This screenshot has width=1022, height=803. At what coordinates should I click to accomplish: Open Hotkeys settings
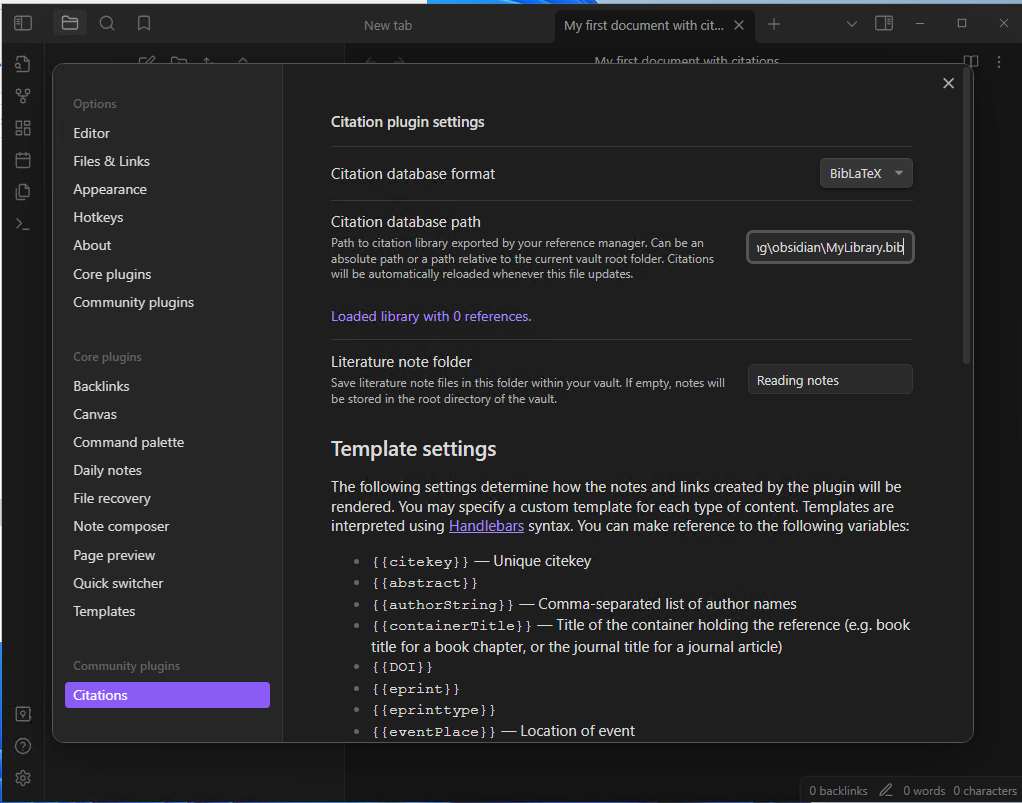click(98, 217)
